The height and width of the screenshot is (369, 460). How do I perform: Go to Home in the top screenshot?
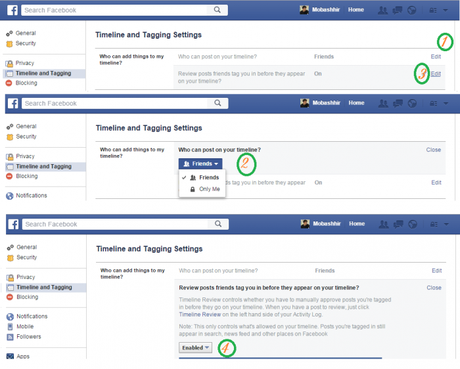click(x=356, y=10)
